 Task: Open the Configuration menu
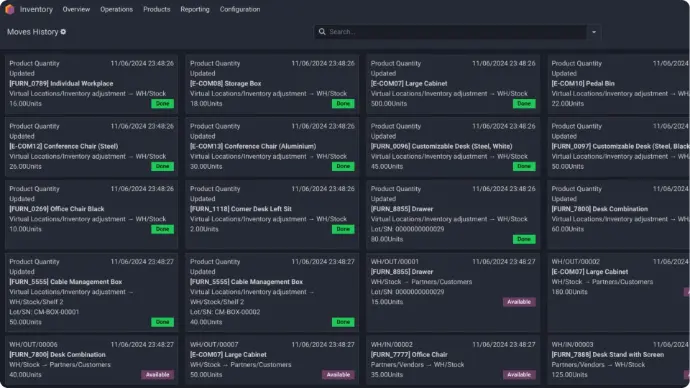point(240,9)
